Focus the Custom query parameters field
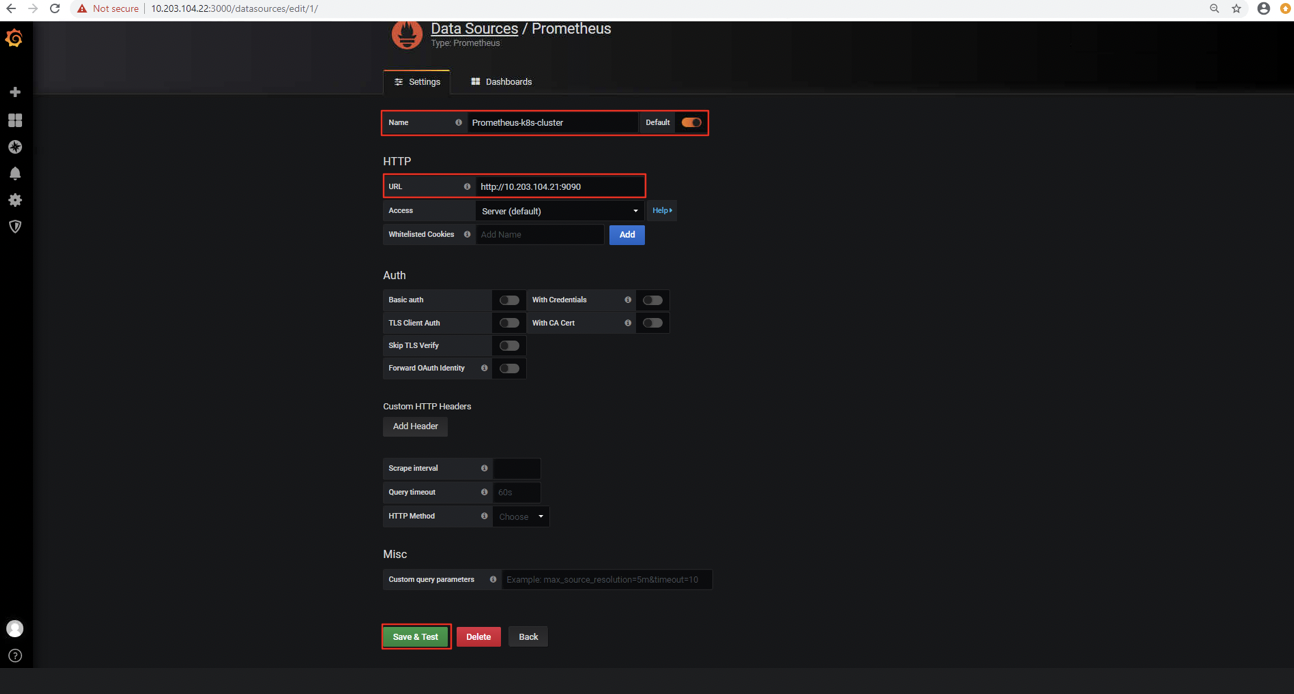This screenshot has width=1294, height=694. tap(607, 580)
